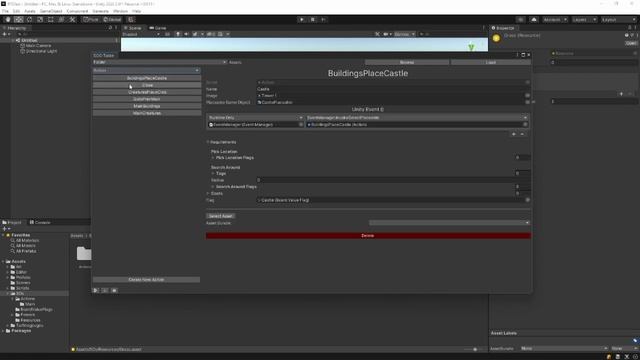Screen dimensions: 640x360
Task: Click the Browse button
Action: (x=407, y=62)
